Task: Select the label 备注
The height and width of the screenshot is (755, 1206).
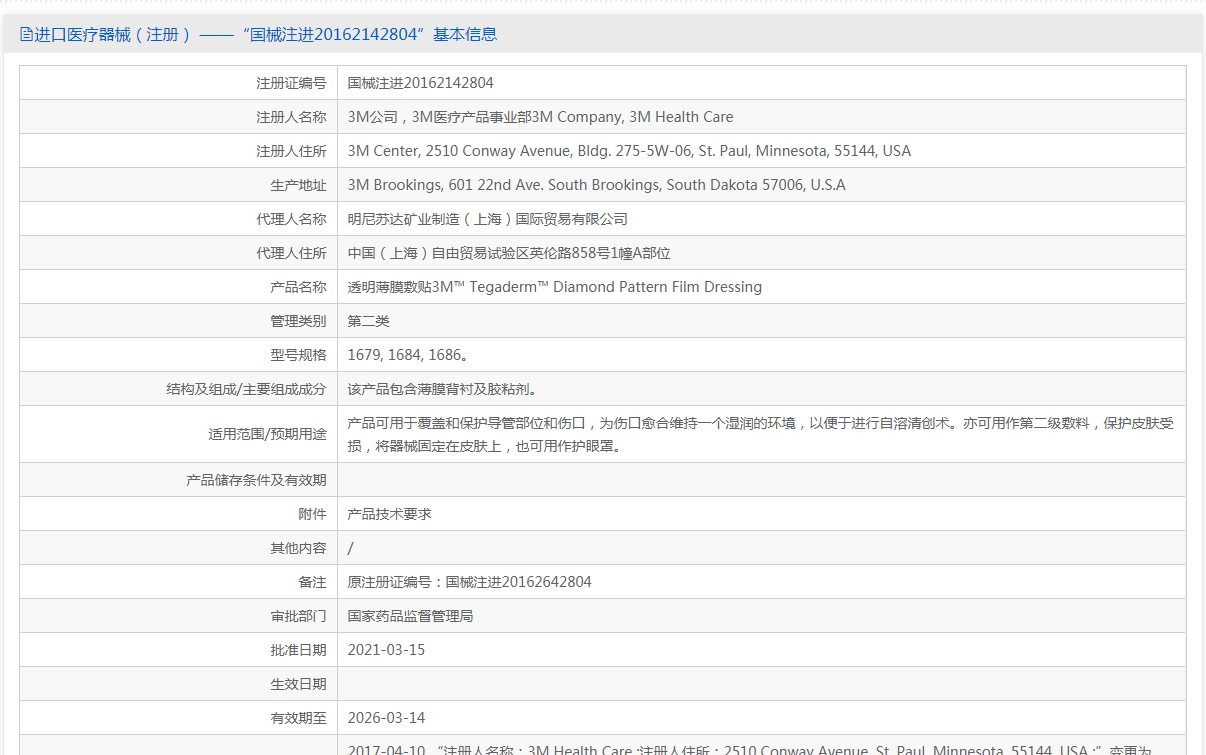Action: pyautogui.click(x=312, y=582)
